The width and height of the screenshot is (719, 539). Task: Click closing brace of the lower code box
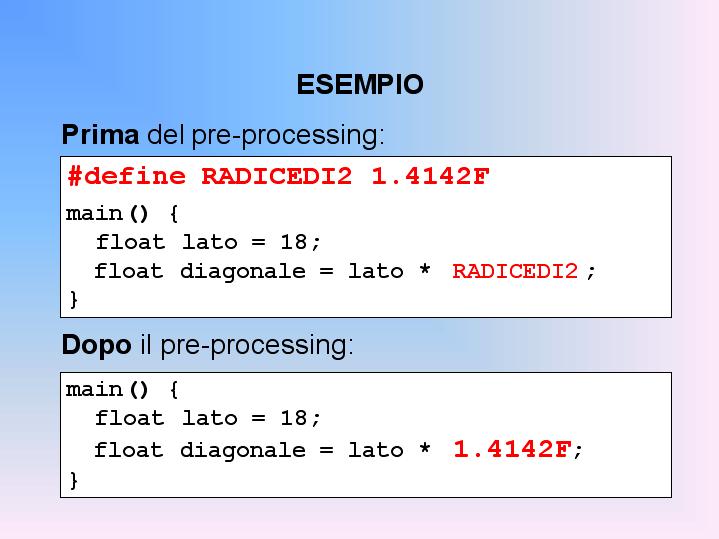pos(72,479)
